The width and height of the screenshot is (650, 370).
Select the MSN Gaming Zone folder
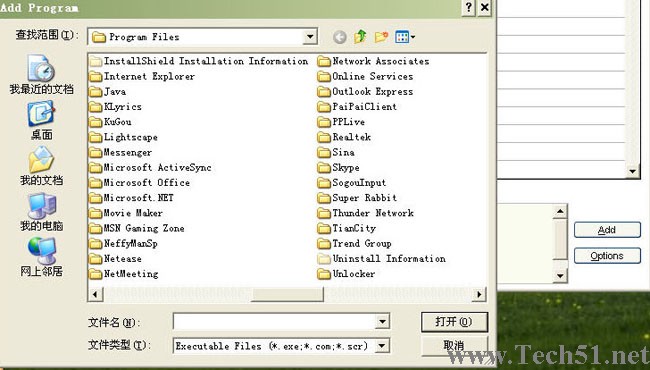pyautogui.click(x=137, y=228)
